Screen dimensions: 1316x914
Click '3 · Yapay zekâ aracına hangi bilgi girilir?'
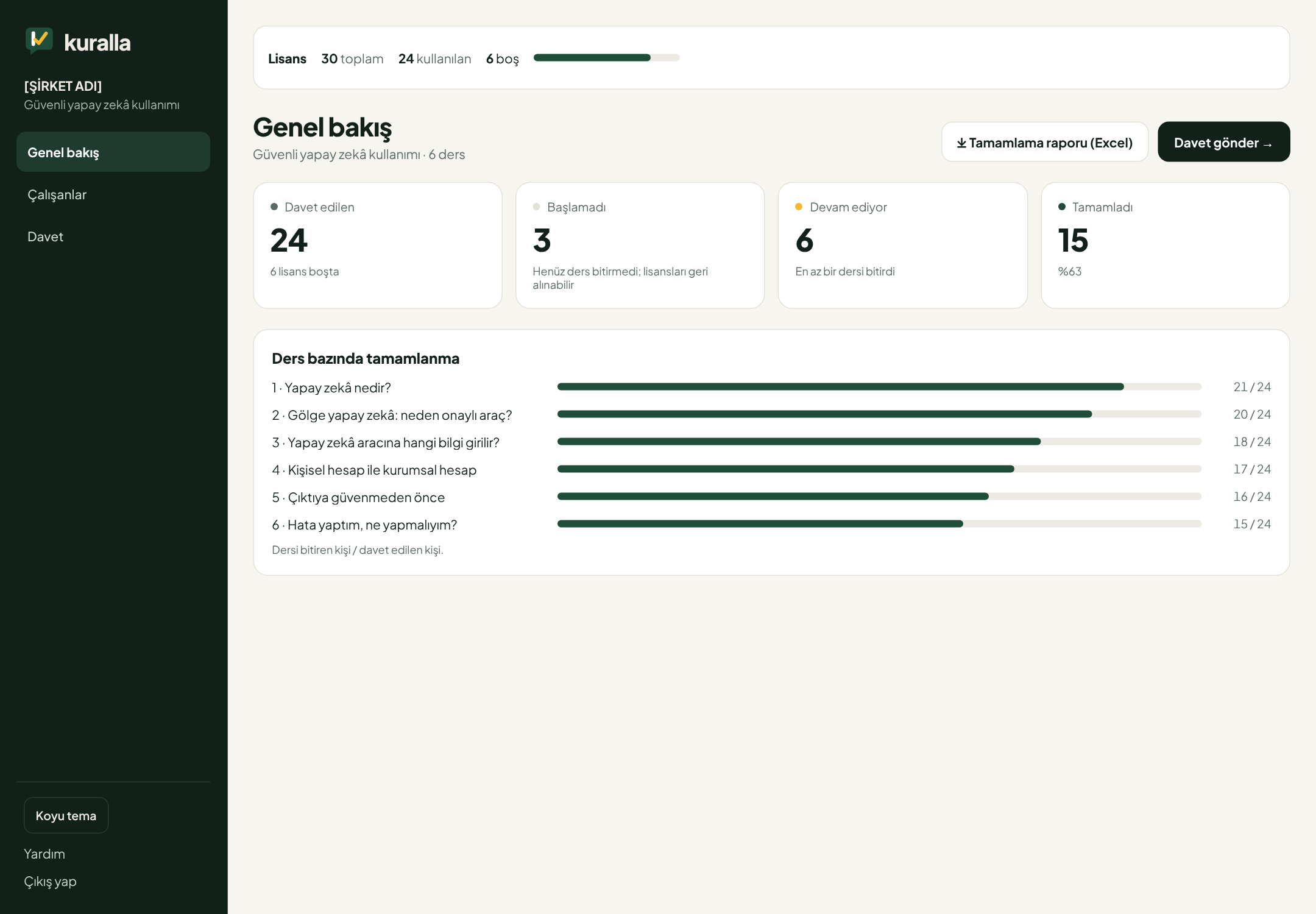tap(386, 442)
